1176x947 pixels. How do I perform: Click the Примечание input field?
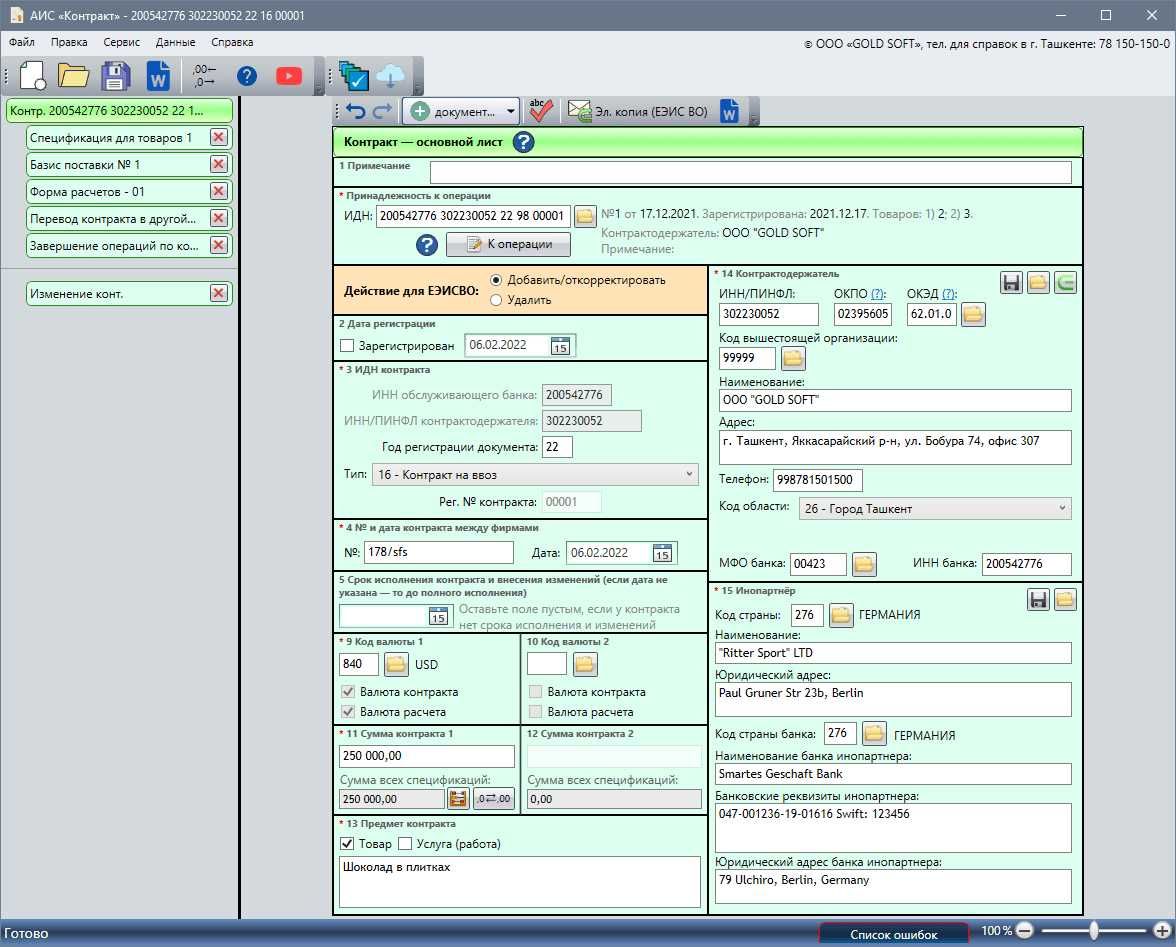[x=751, y=172]
